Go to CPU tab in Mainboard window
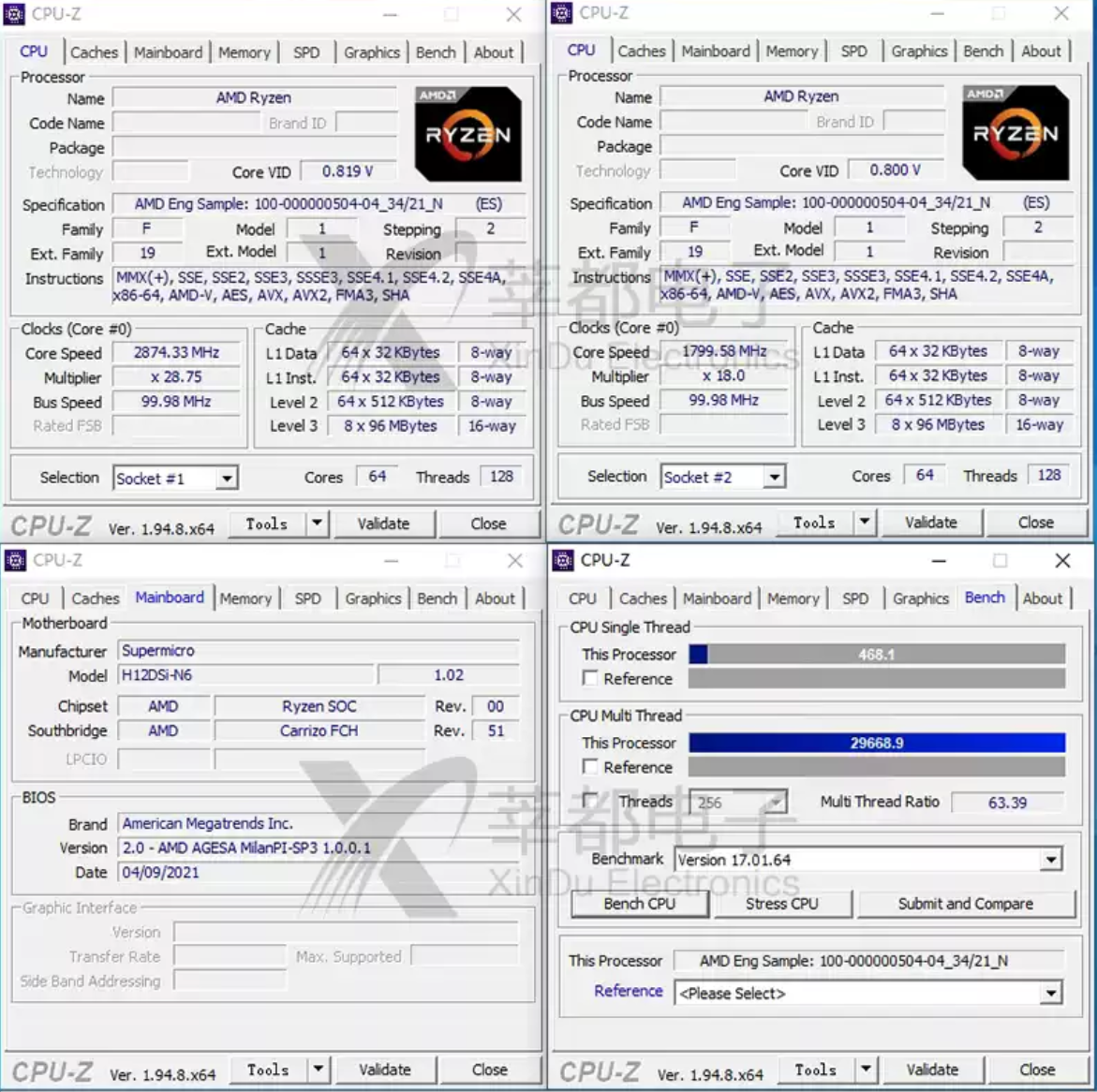 tap(35, 598)
